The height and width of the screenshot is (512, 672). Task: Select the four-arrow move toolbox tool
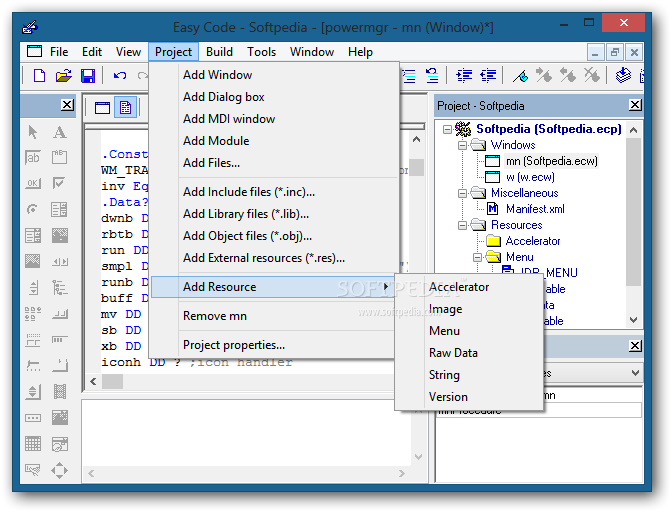pos(59,470)
